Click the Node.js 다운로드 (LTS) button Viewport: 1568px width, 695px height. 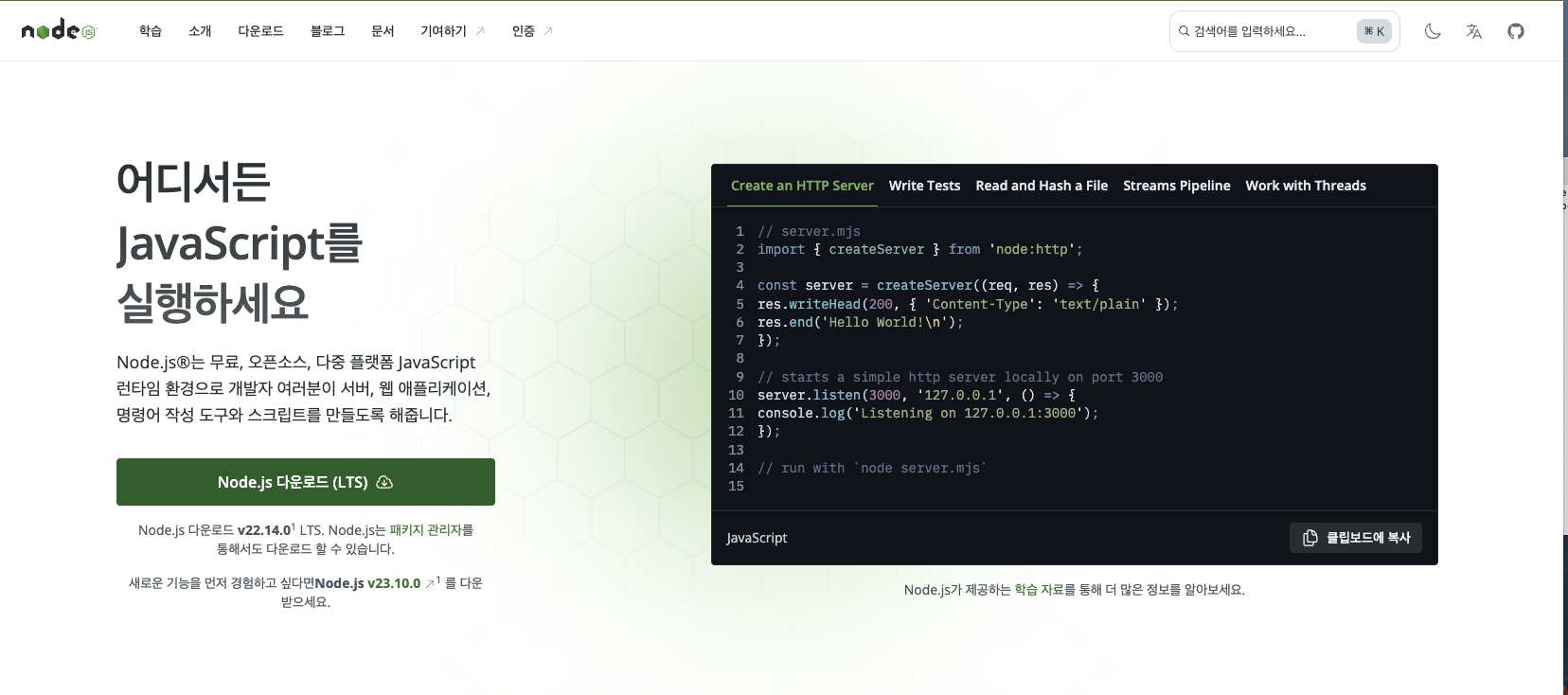coord(306,482)
